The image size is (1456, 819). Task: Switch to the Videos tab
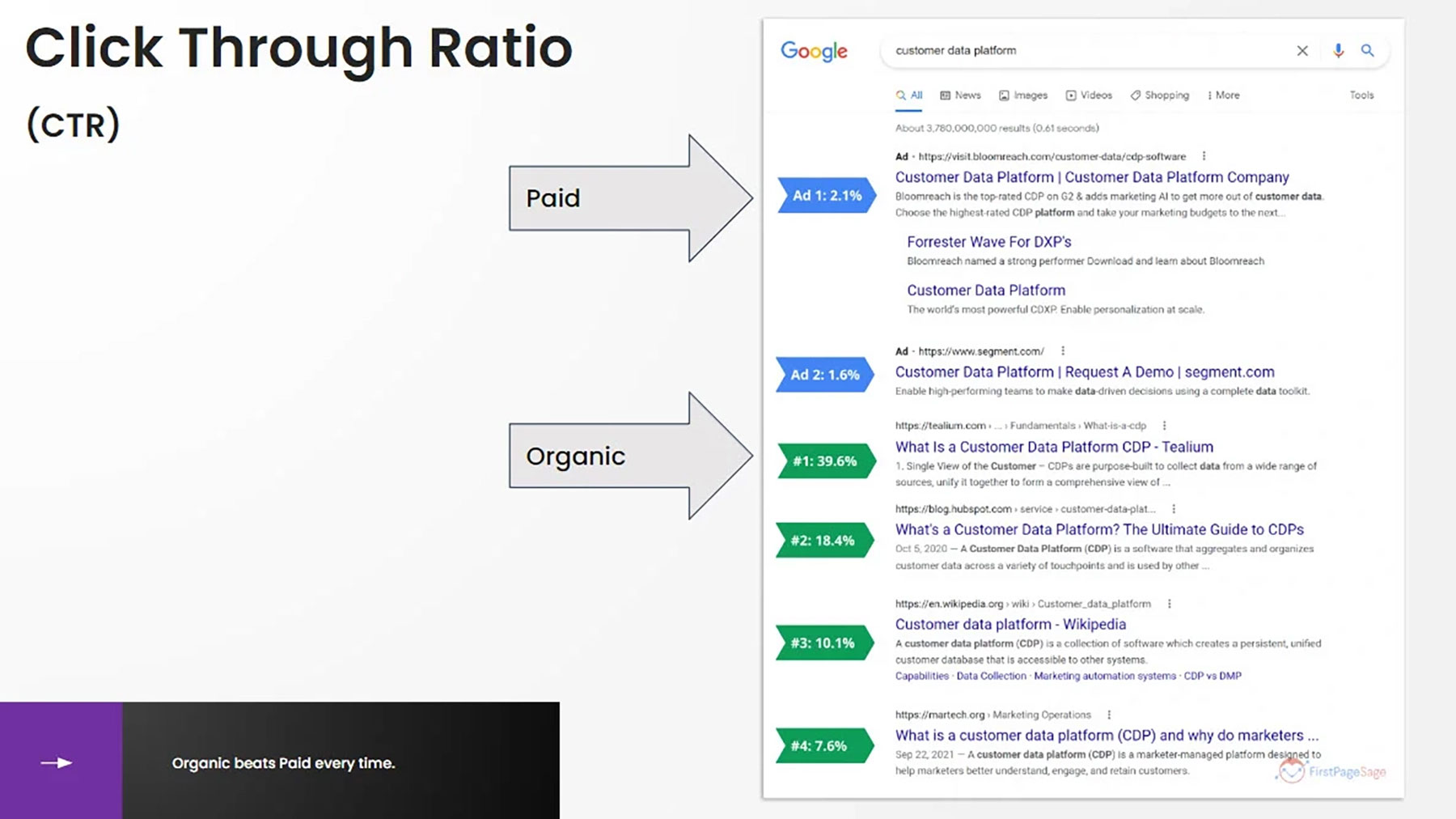[1089, 95]
